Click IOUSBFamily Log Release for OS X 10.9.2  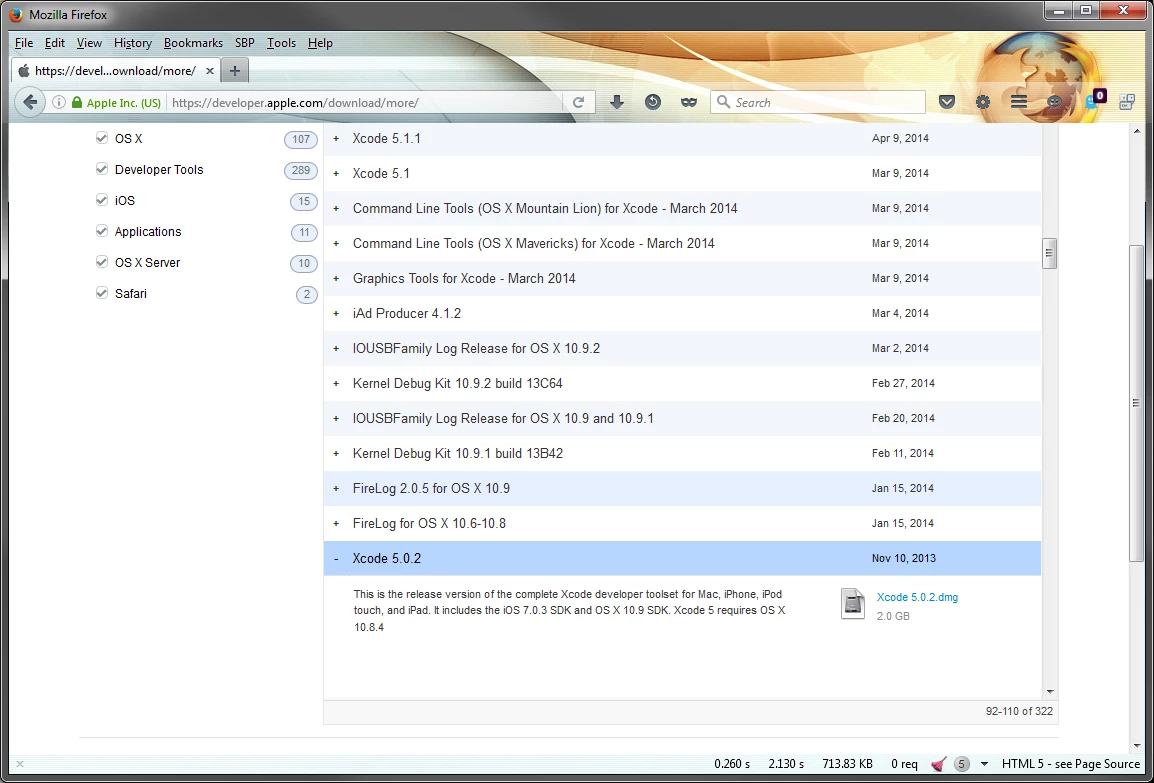[476, 348]
